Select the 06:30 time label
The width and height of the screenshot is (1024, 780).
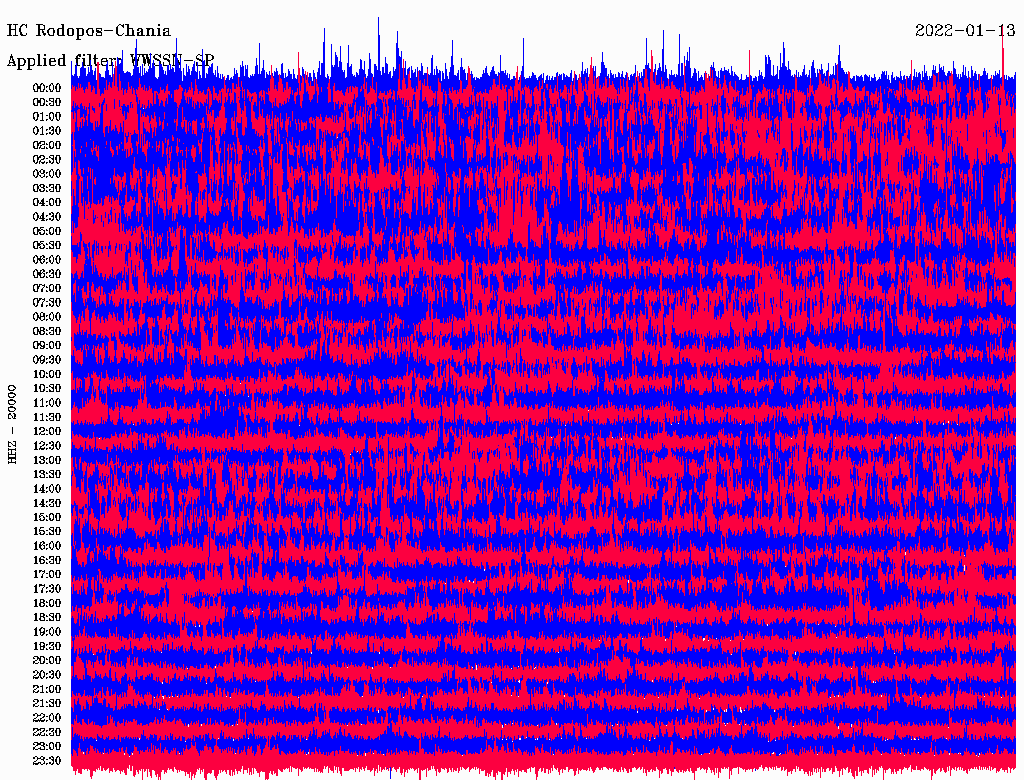[x=47, y=274]
